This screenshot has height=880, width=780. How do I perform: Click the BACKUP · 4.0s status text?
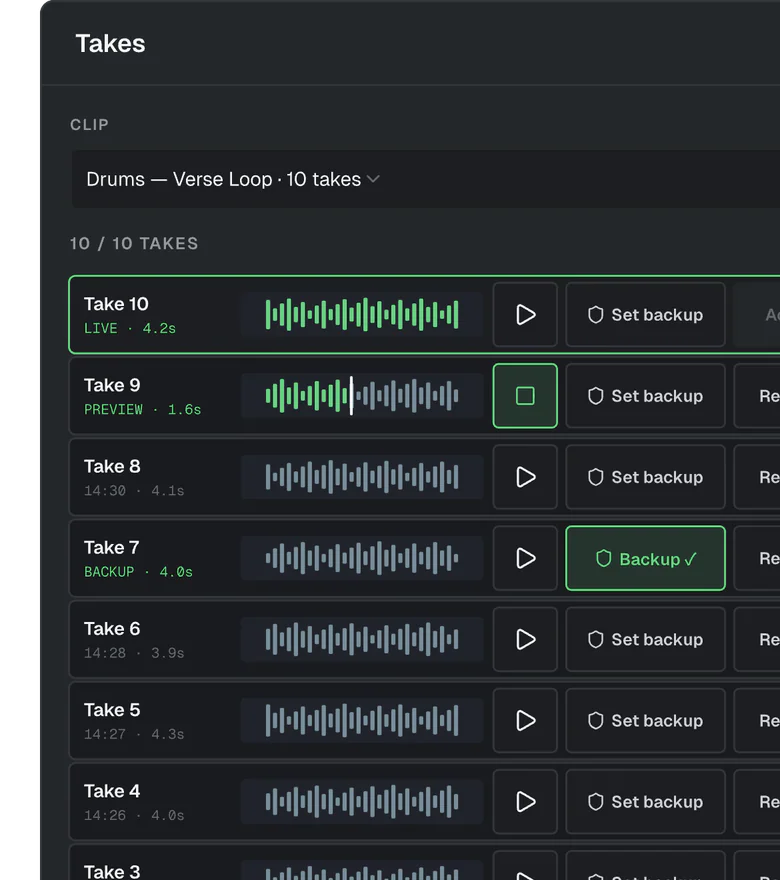(138, 572)
